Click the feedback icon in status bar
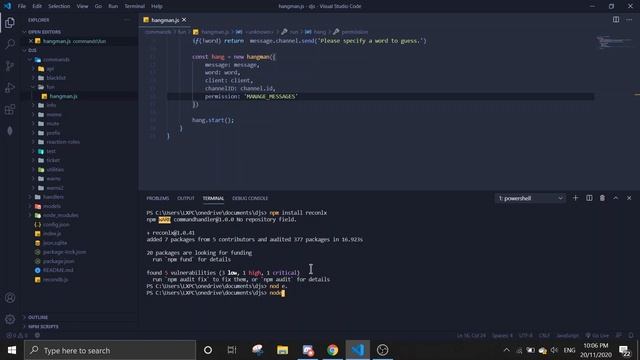 coord(619,335)
